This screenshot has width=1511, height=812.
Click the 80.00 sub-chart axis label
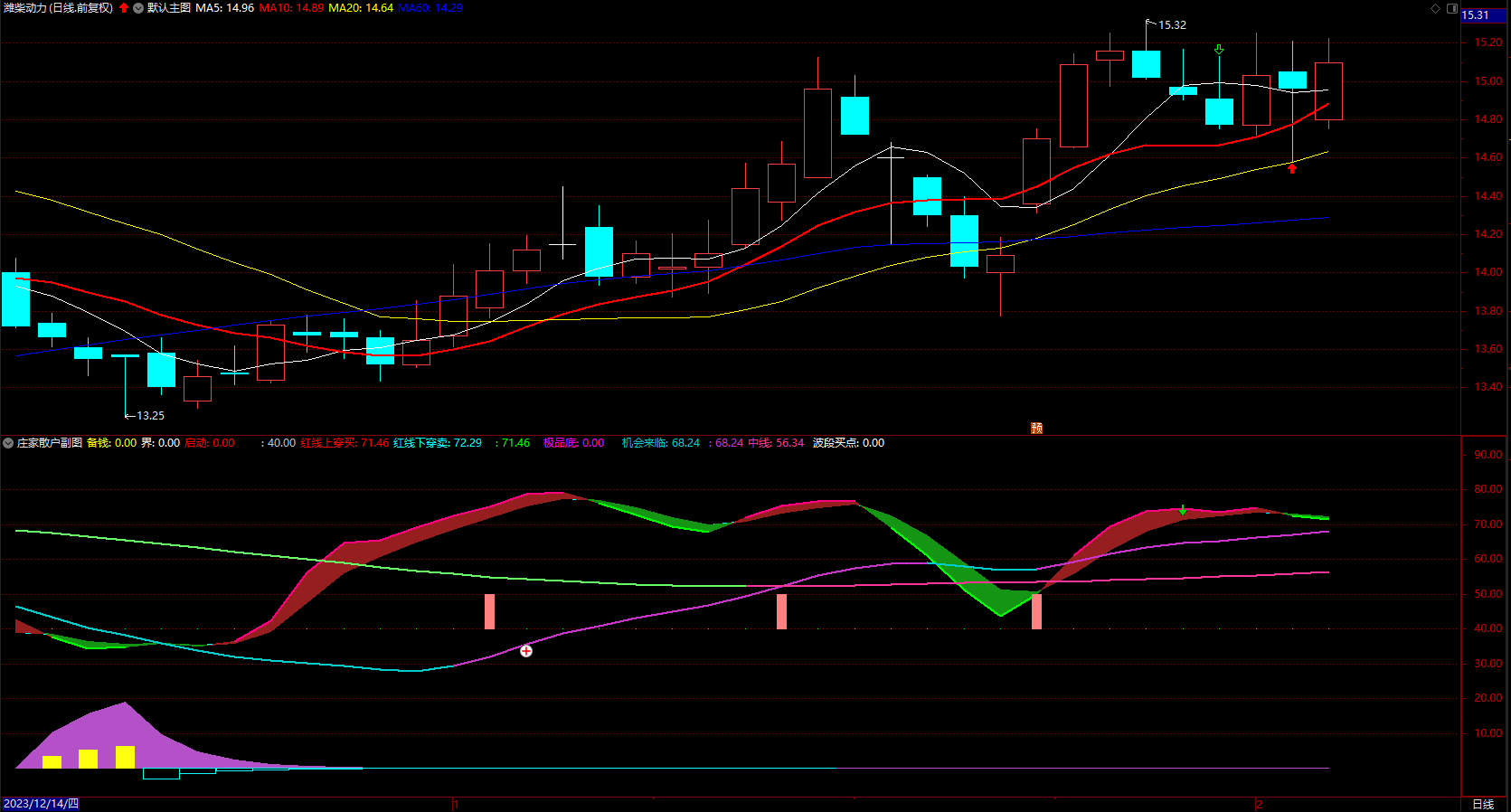[1488, 489]
